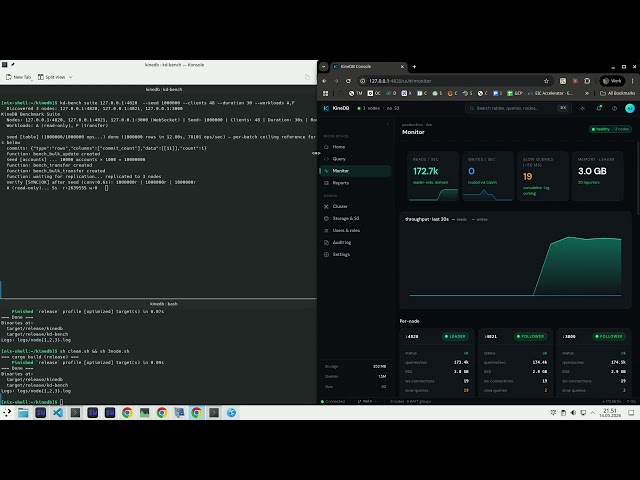Click the taskbar clock showing 21:51
The width and height of the screenshot is (640, 480).
point(610,413)
